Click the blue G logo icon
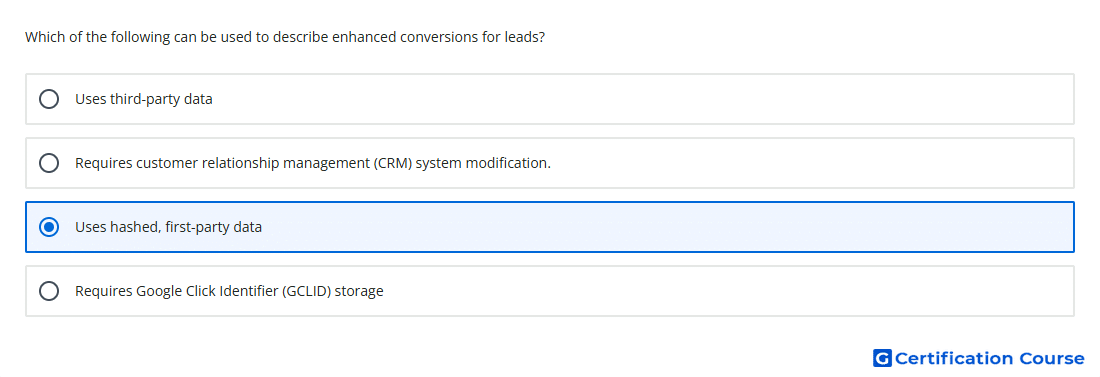Viewport: 1100px width, 377px height. pyautogui.click(x=882, y=358)
